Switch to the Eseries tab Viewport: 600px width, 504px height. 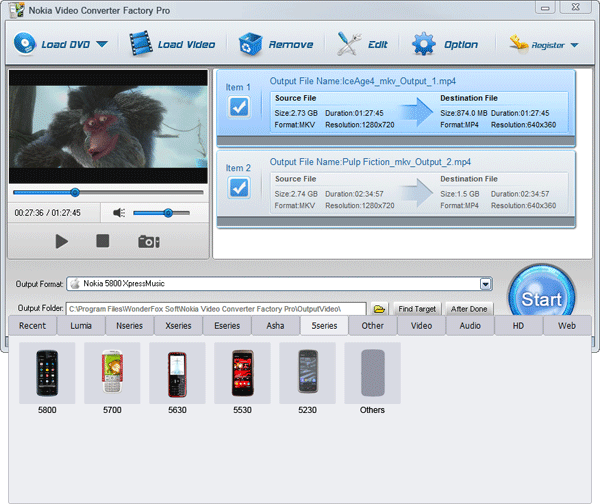(227, 326)
